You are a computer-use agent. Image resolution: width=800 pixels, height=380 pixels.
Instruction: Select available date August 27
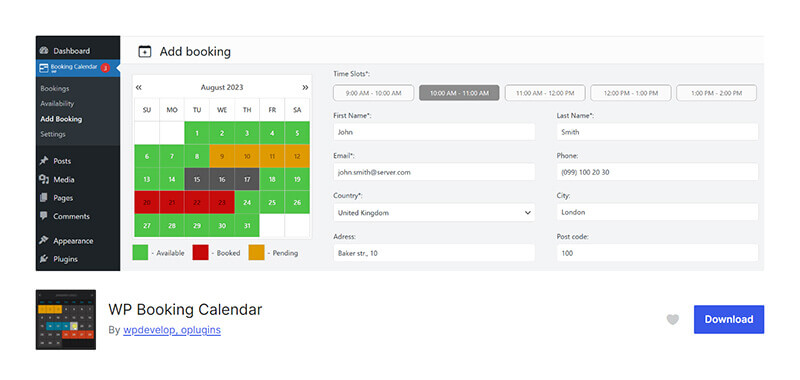[147, 225]
